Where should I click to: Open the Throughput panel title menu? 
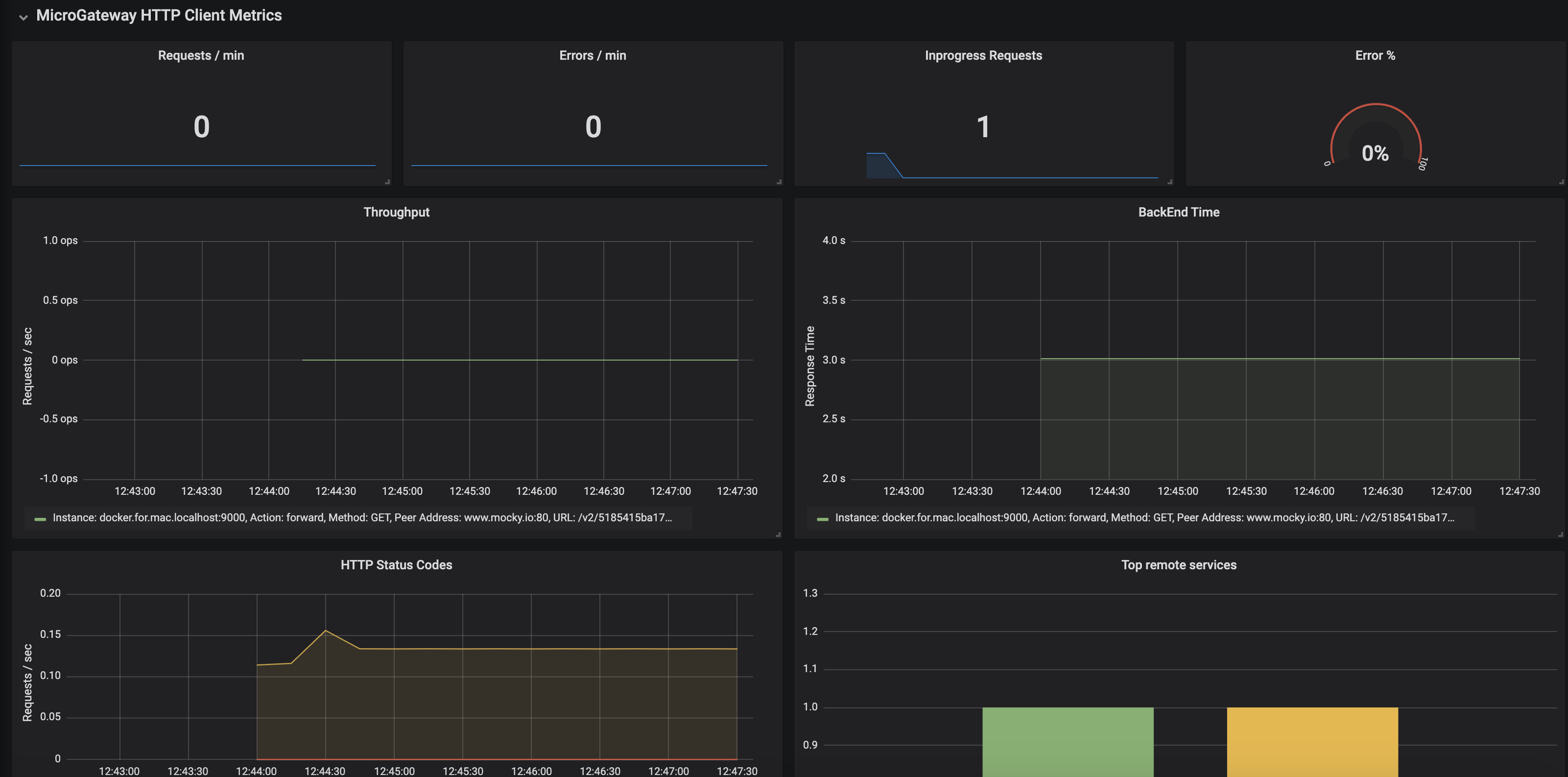396,212
